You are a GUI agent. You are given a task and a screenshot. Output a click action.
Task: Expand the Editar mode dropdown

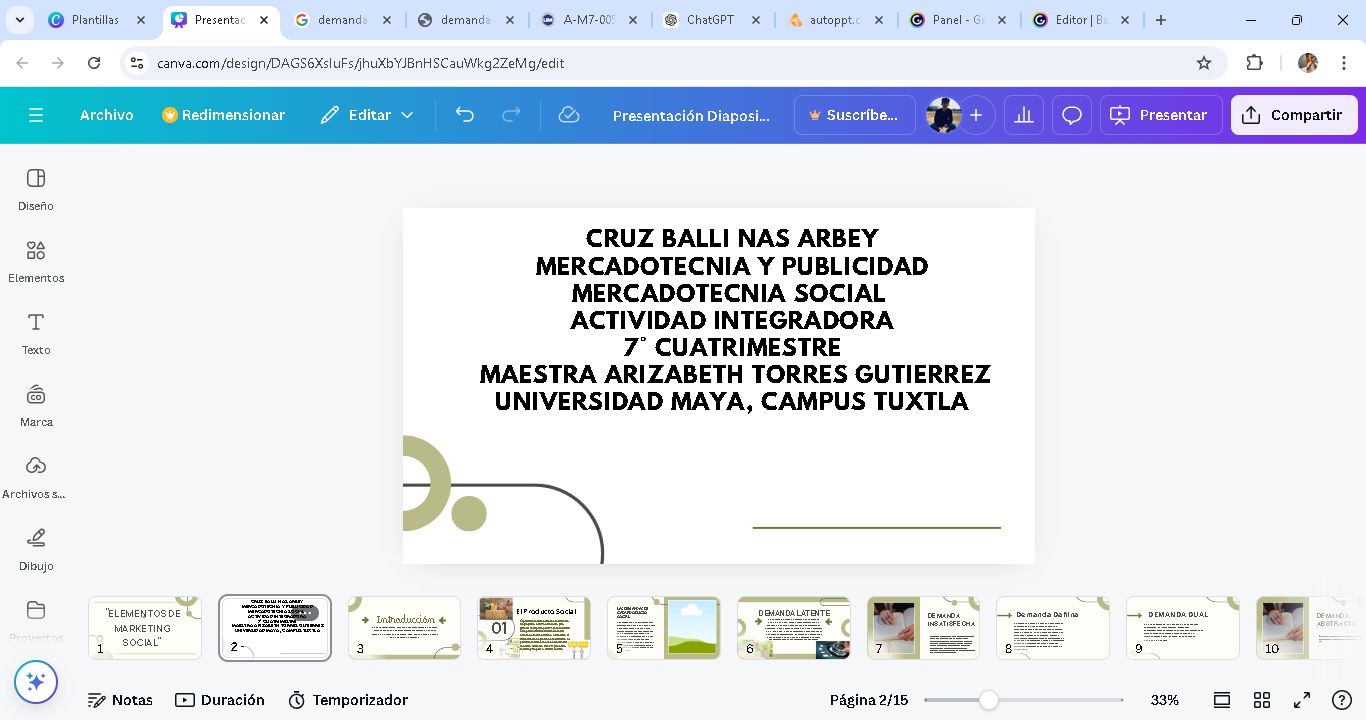point(367,115)
